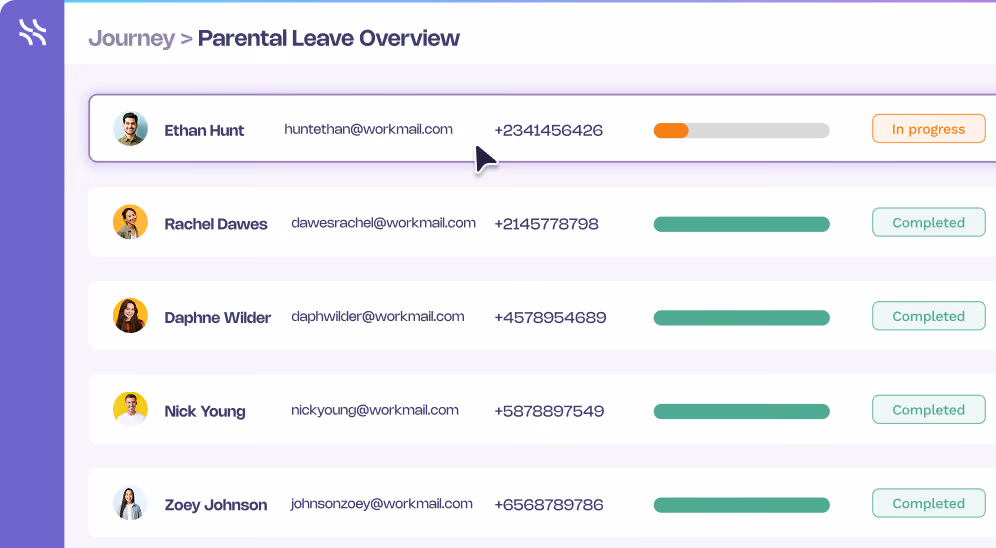This screenshot has width=996, height=548.
Task: Click Zoey Johnson's Completed status badge
Action: point(929,503)
